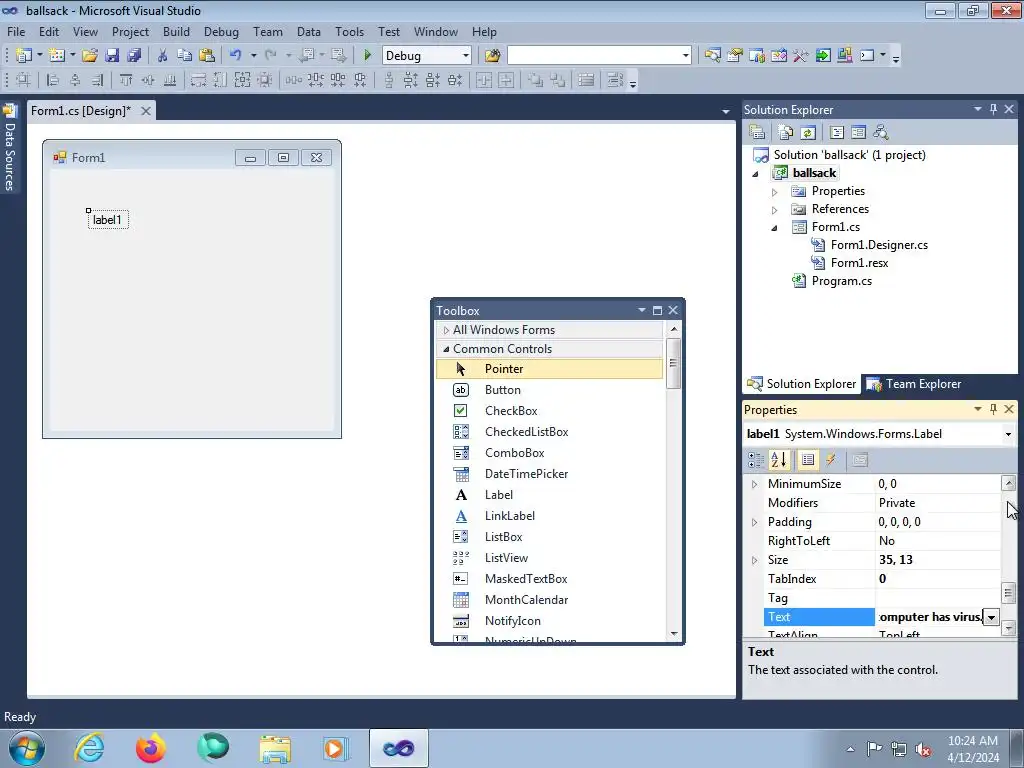Click Show All Files in Solution Explorer
The height and width of the screenshot is (768, 1024).
(x=786, y=133)
